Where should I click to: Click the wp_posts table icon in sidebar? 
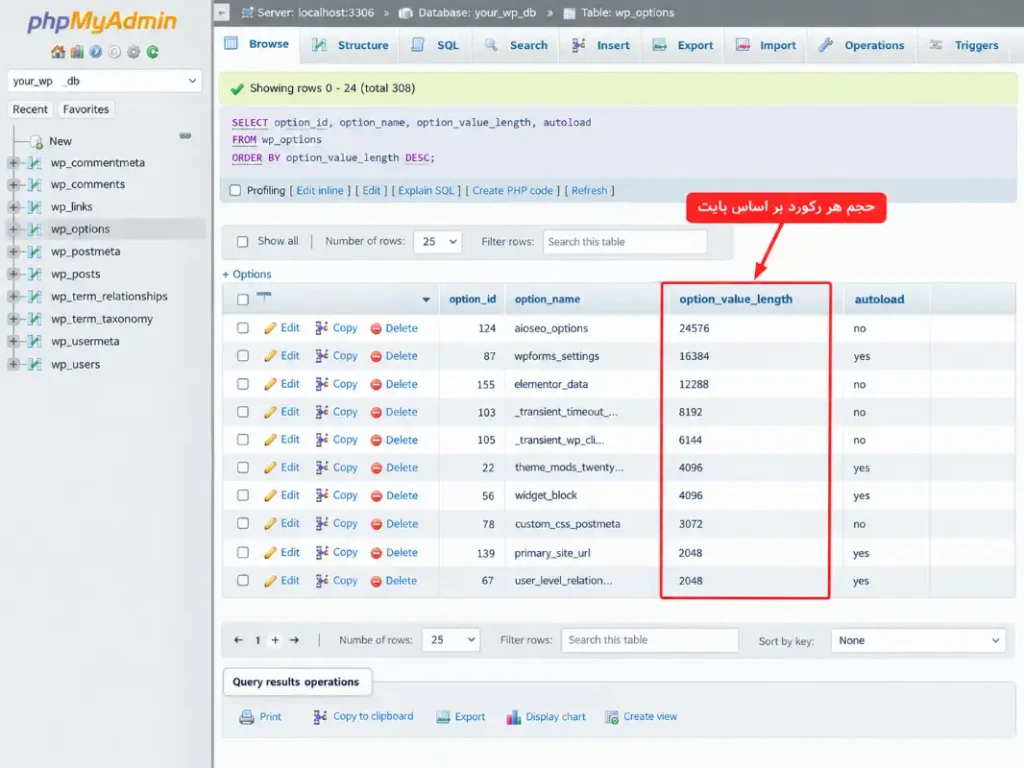coord(35,274)
